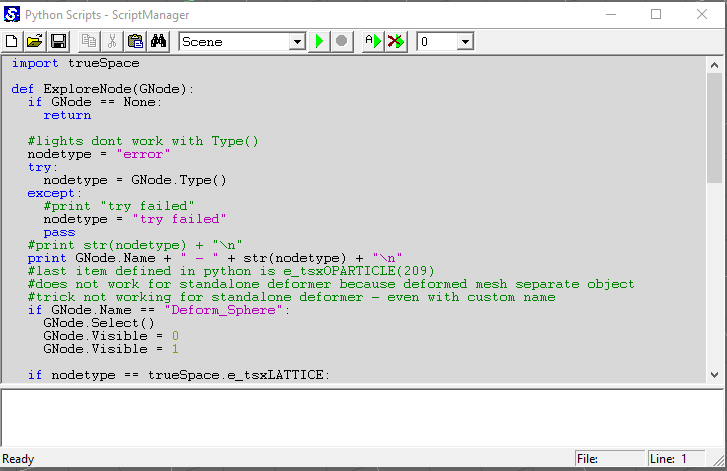The width and height of the screenshot is (727, 471).
Task: Click the "Deform_Sphere" string in code
Action: 223,310
